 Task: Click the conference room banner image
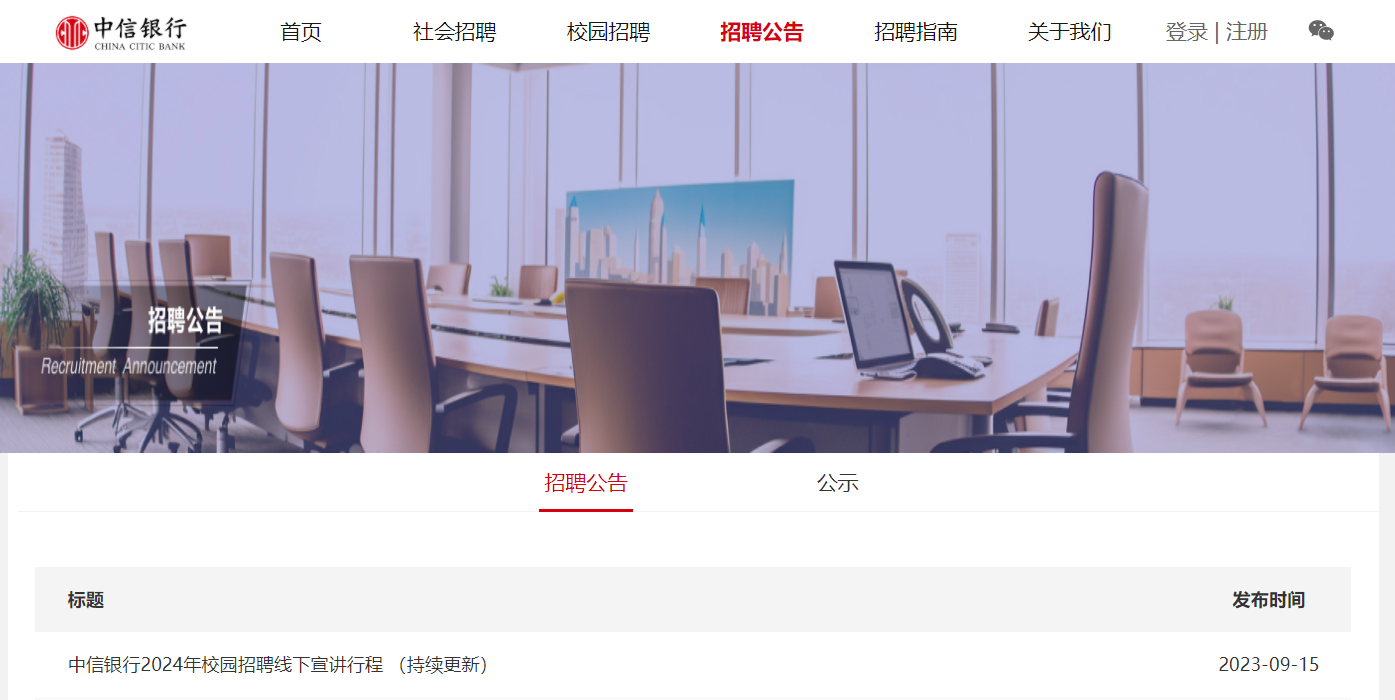[697, 258]
